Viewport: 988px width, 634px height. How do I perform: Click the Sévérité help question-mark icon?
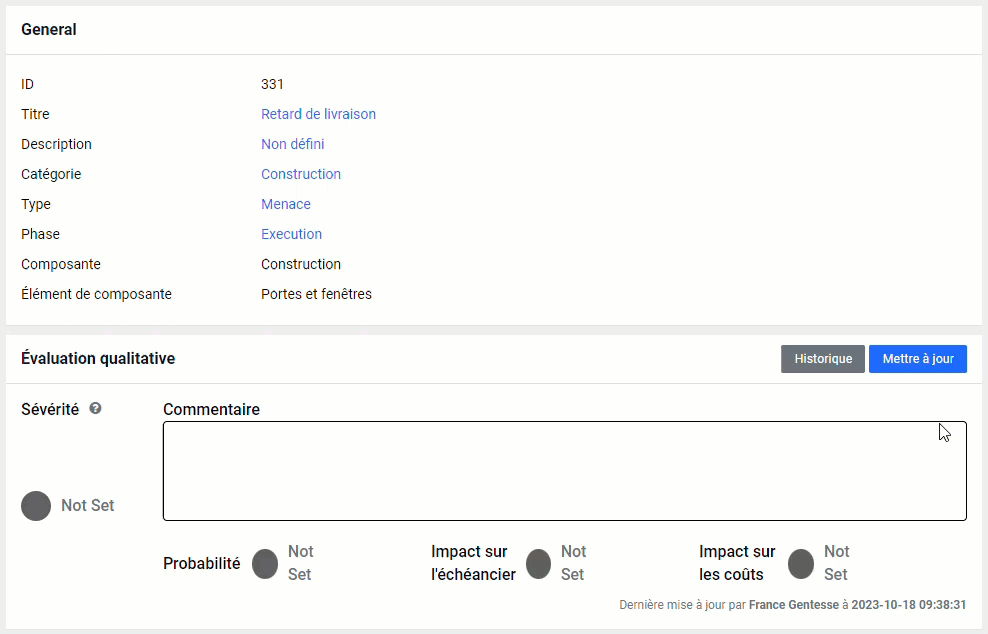(96, 409)
